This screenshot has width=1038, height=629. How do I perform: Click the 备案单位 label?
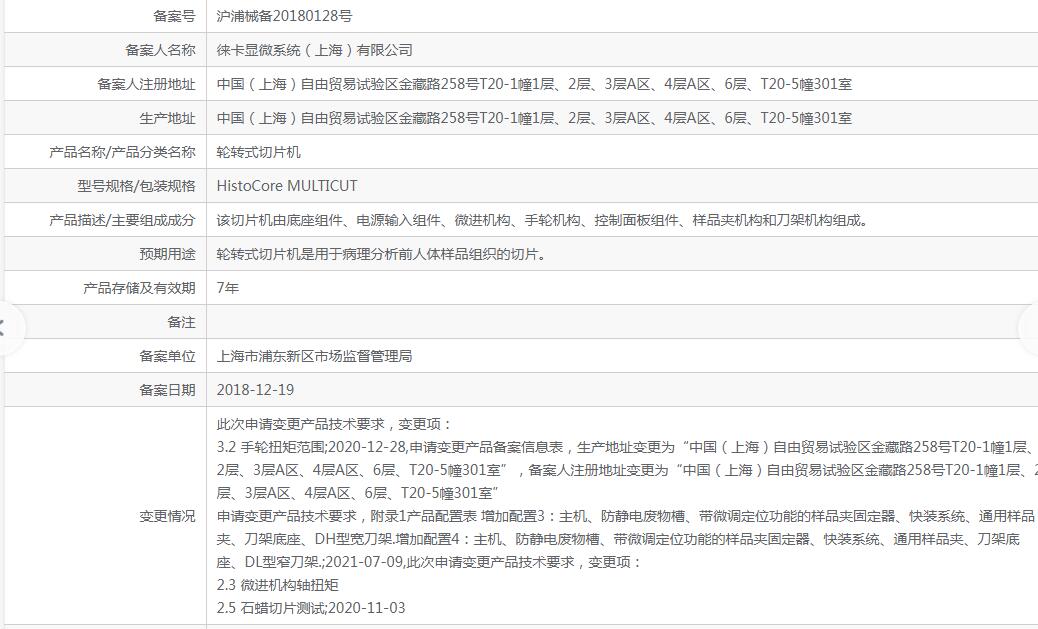(x=167, y=356)
